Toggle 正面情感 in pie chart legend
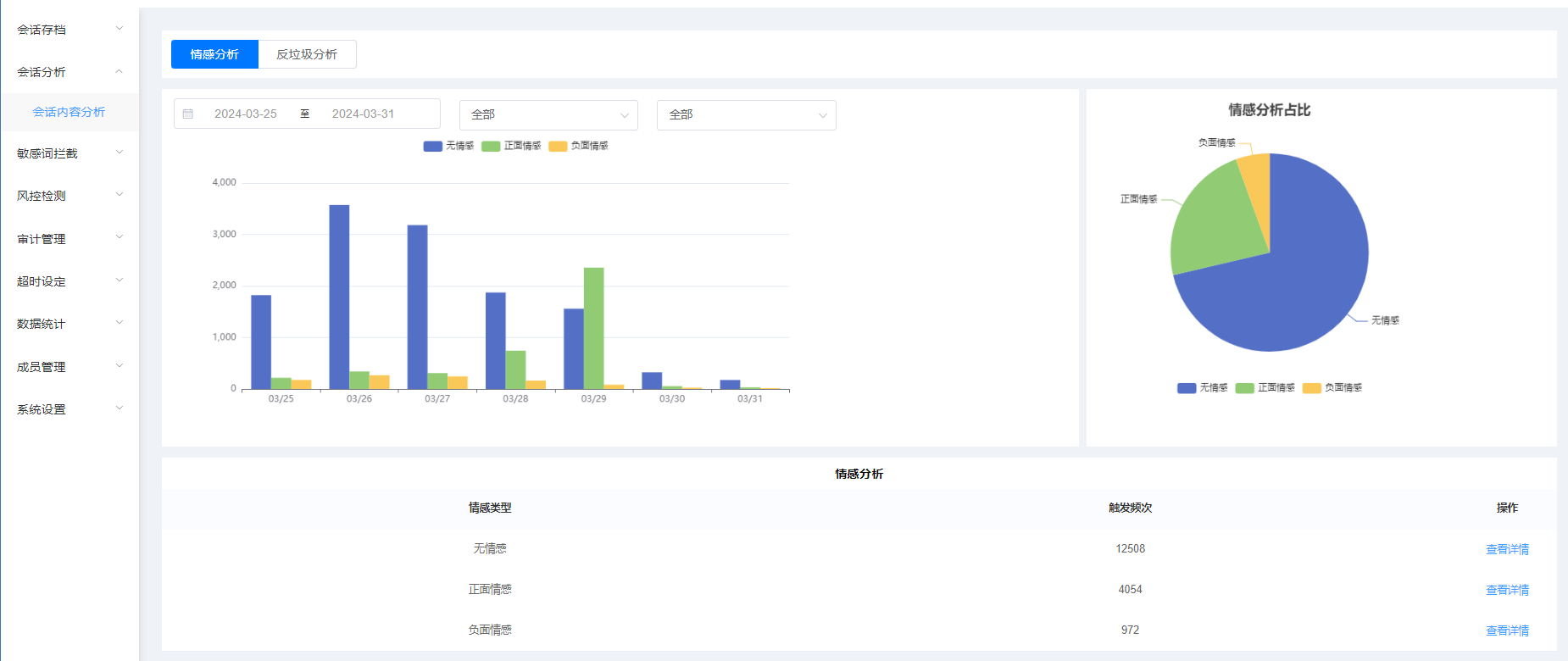 [x=1265, y=388]
